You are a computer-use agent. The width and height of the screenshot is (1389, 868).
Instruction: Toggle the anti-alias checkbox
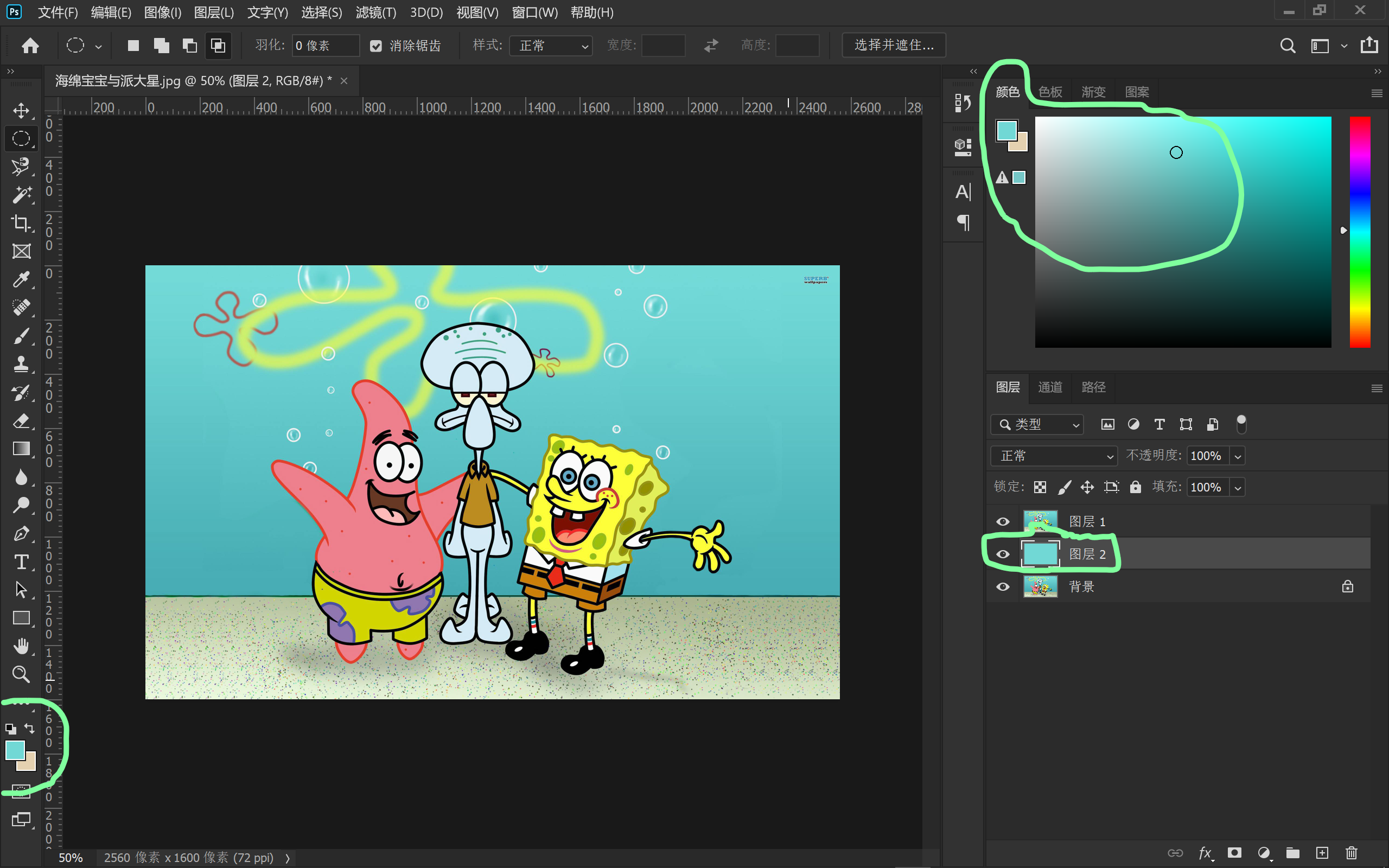[x=376, y=46]
